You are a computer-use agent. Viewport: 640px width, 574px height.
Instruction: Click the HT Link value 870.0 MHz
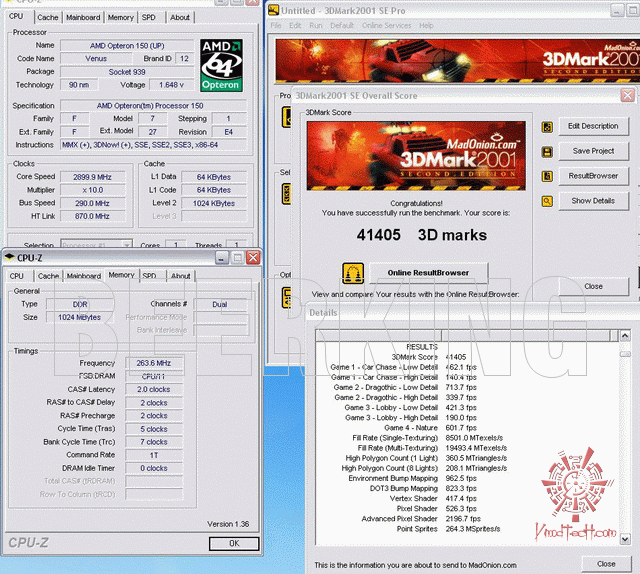point(93,216)
